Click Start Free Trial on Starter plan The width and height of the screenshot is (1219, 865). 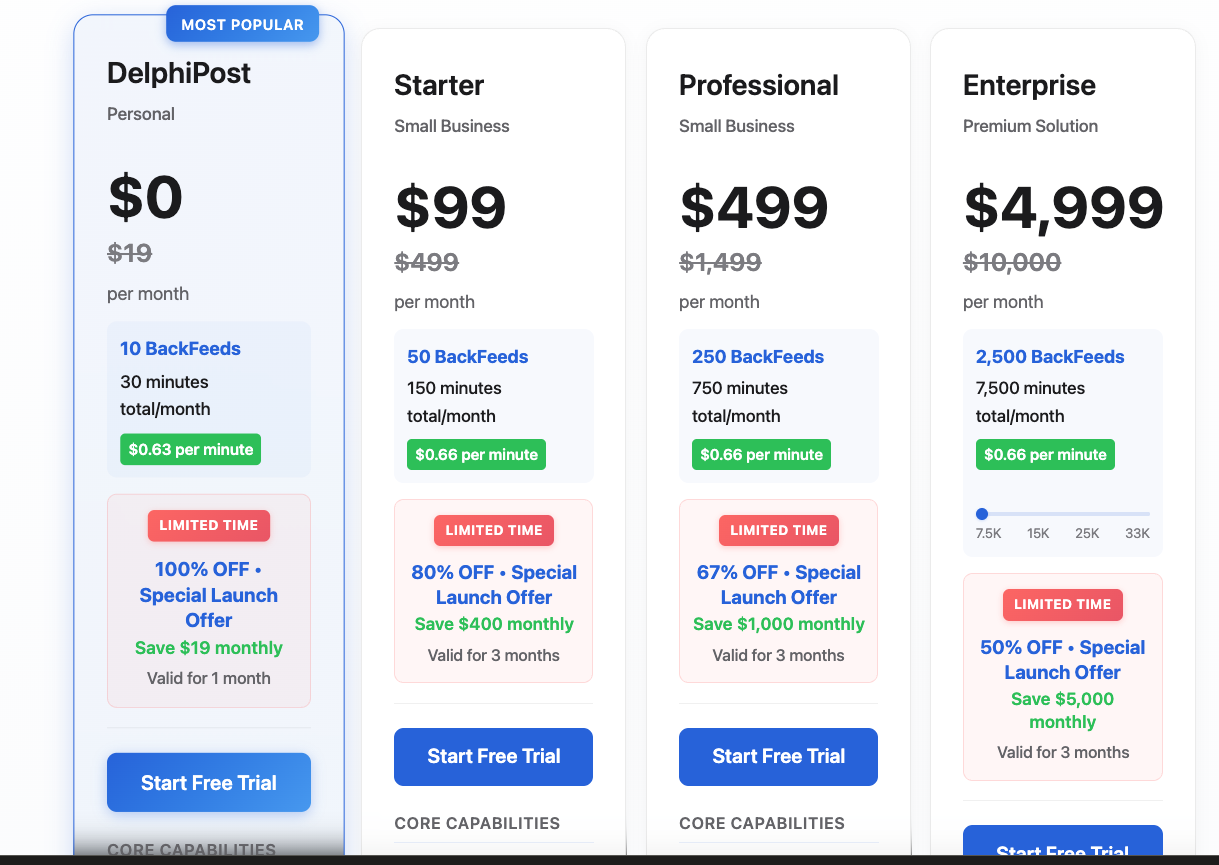coord(493,756)
